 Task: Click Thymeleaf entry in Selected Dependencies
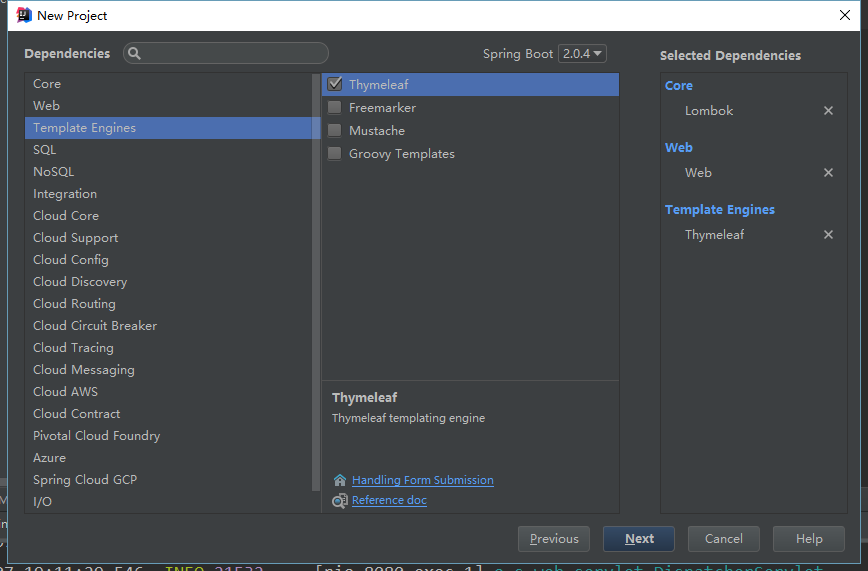click(x=715, y=235)
